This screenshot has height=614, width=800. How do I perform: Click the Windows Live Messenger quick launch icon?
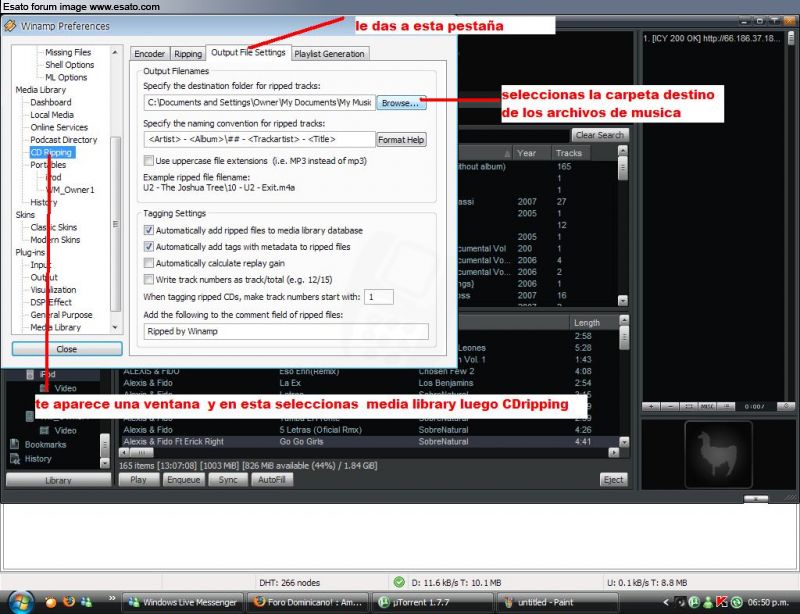pos(87,602)
